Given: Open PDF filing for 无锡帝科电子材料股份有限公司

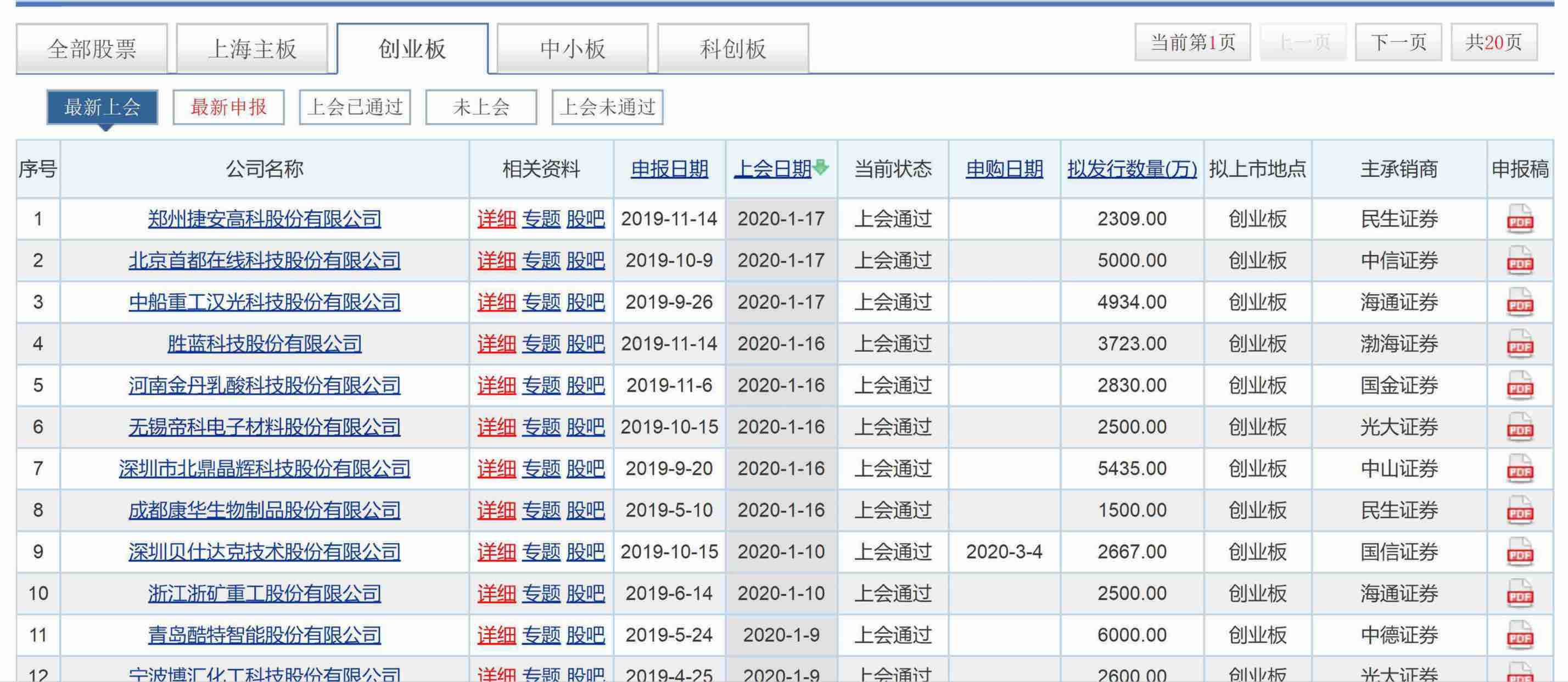Looking at the screenshot, I should (1519, 427).
